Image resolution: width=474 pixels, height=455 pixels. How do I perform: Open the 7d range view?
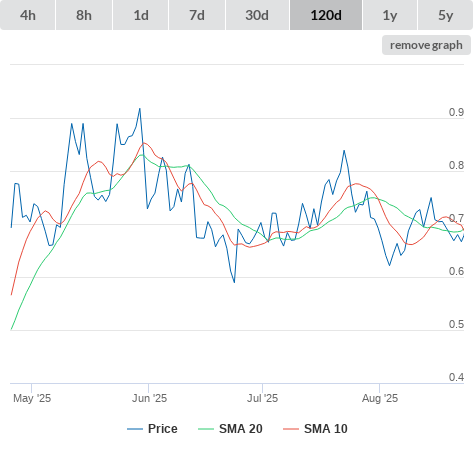tap(197, 15)
